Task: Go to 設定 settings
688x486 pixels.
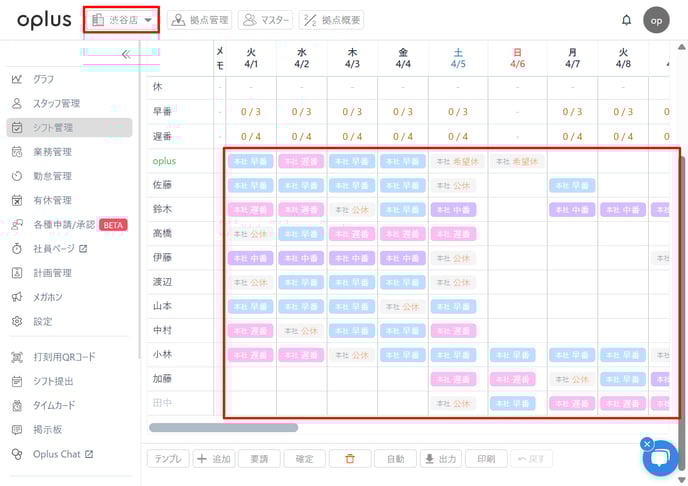Action: [x=43, y=322]
